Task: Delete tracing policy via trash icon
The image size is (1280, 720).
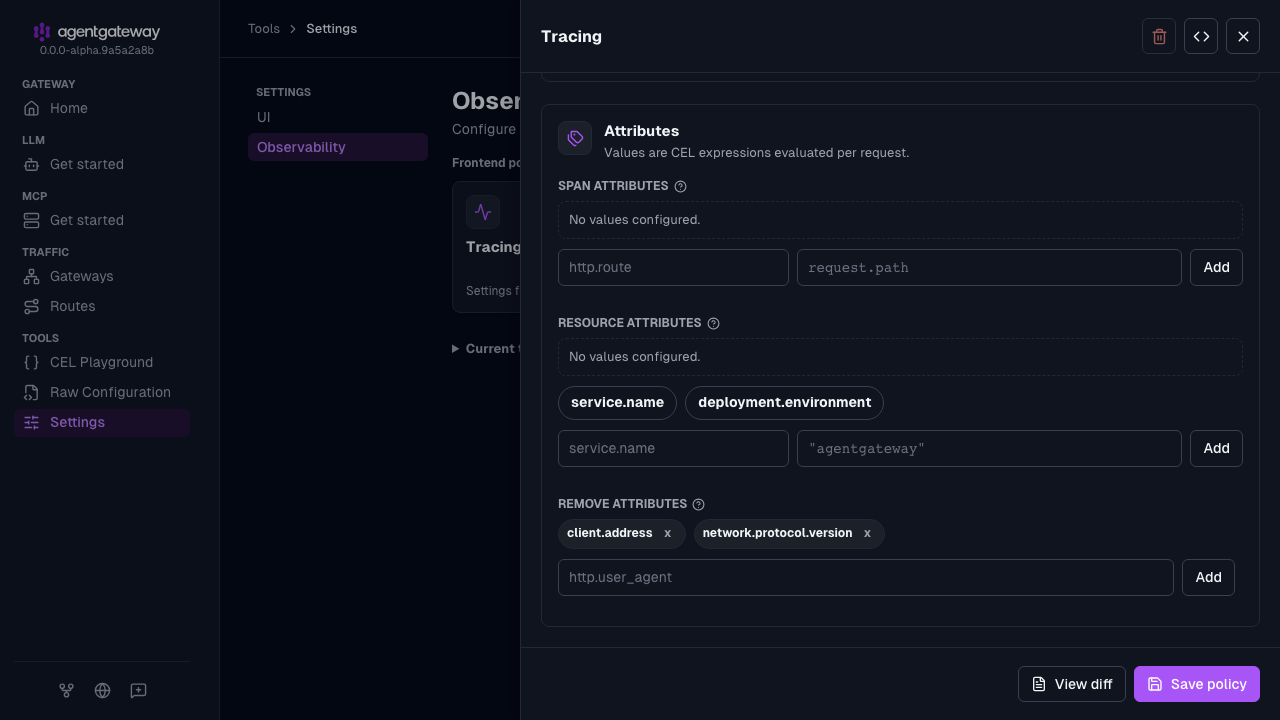Action: [1159, 36]
